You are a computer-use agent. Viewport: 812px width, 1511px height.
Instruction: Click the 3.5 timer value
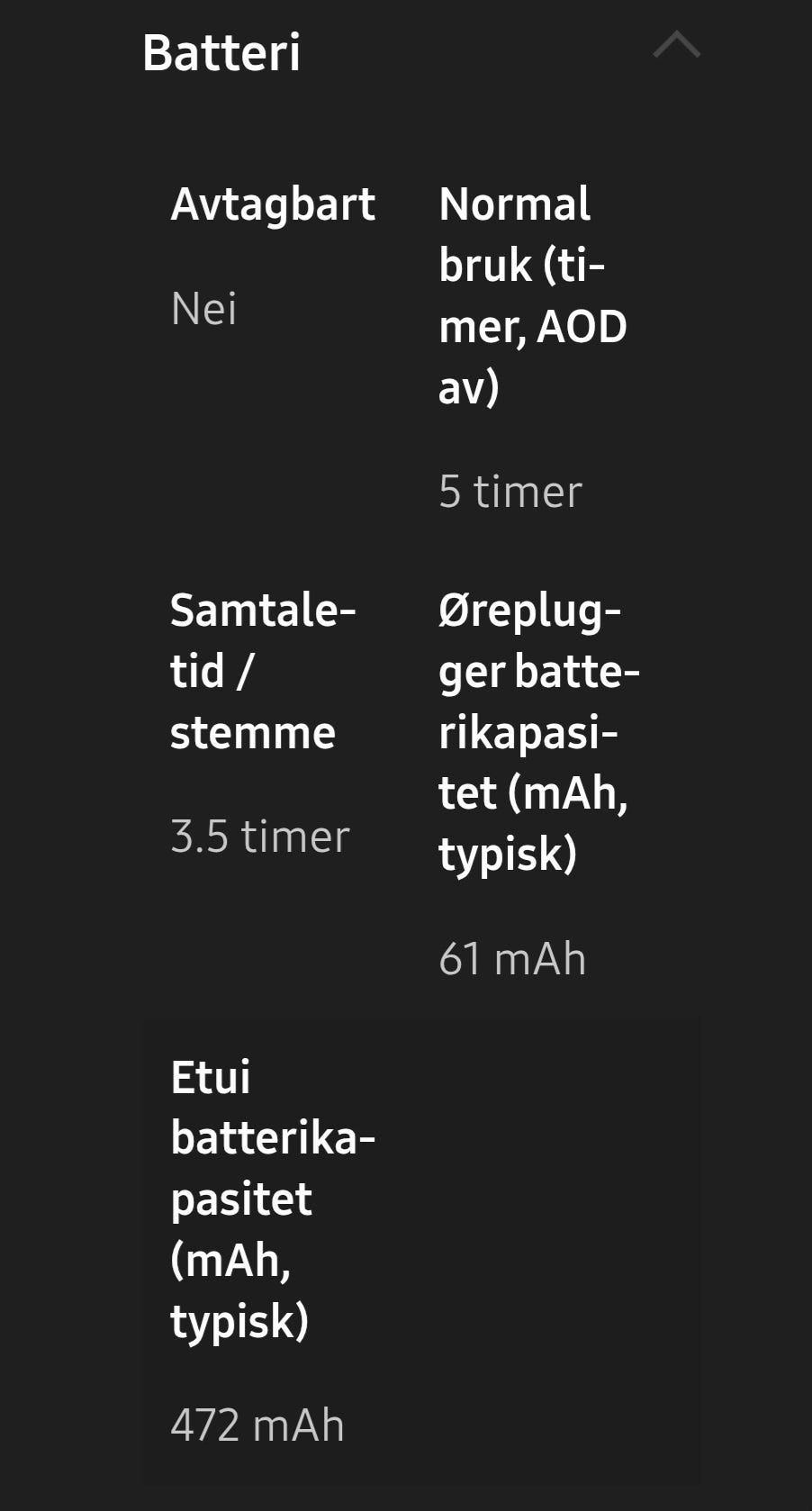(260, 837)
